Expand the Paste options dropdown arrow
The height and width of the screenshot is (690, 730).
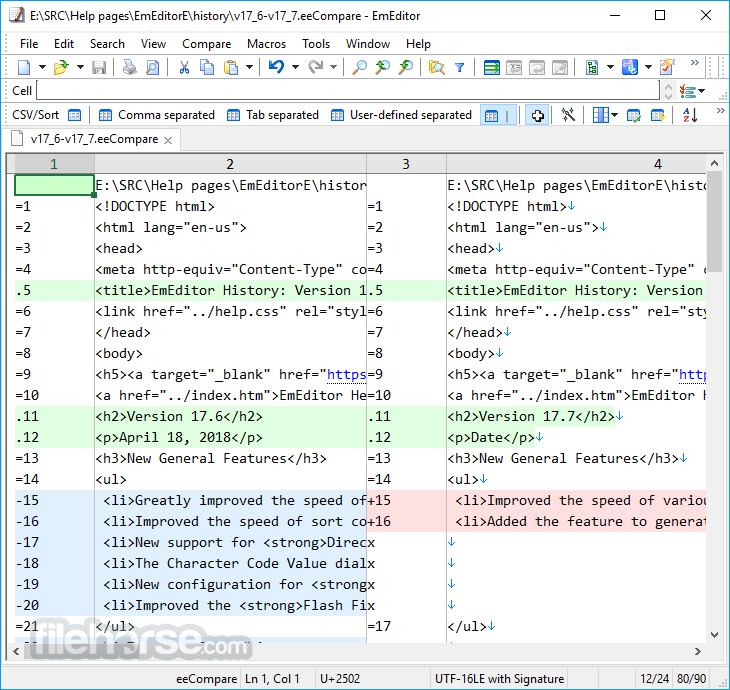(250, 68)
